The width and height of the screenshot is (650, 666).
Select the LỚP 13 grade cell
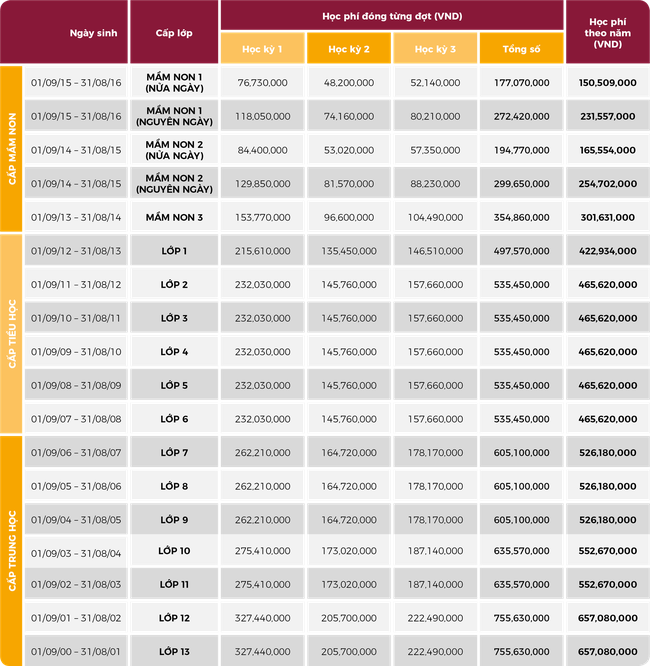173,650
